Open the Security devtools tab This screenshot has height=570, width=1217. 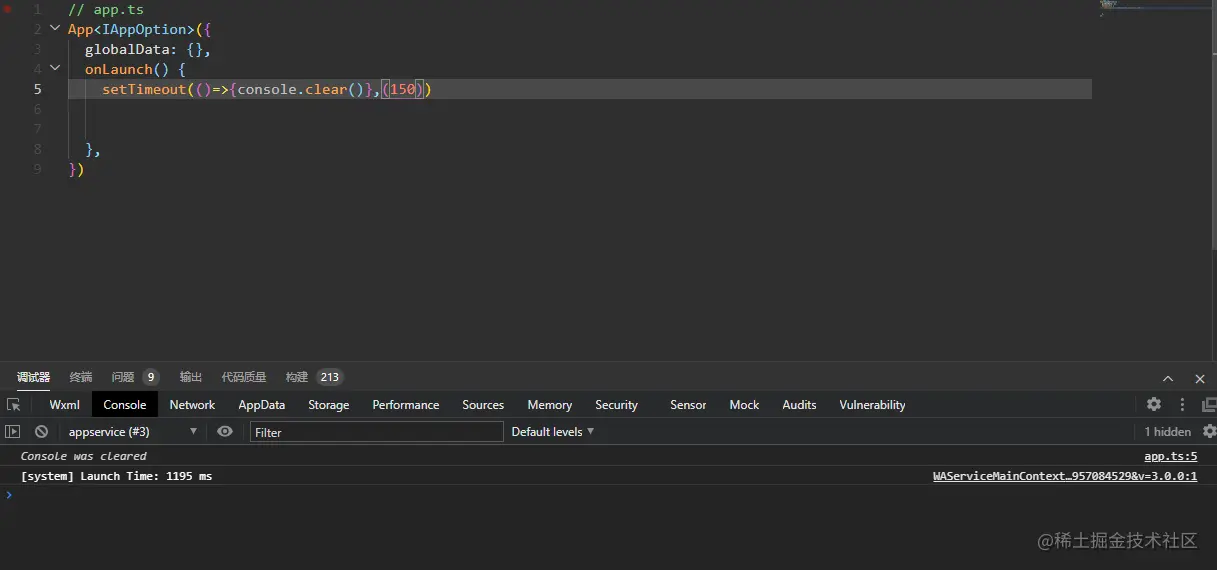tap(616, 405)
